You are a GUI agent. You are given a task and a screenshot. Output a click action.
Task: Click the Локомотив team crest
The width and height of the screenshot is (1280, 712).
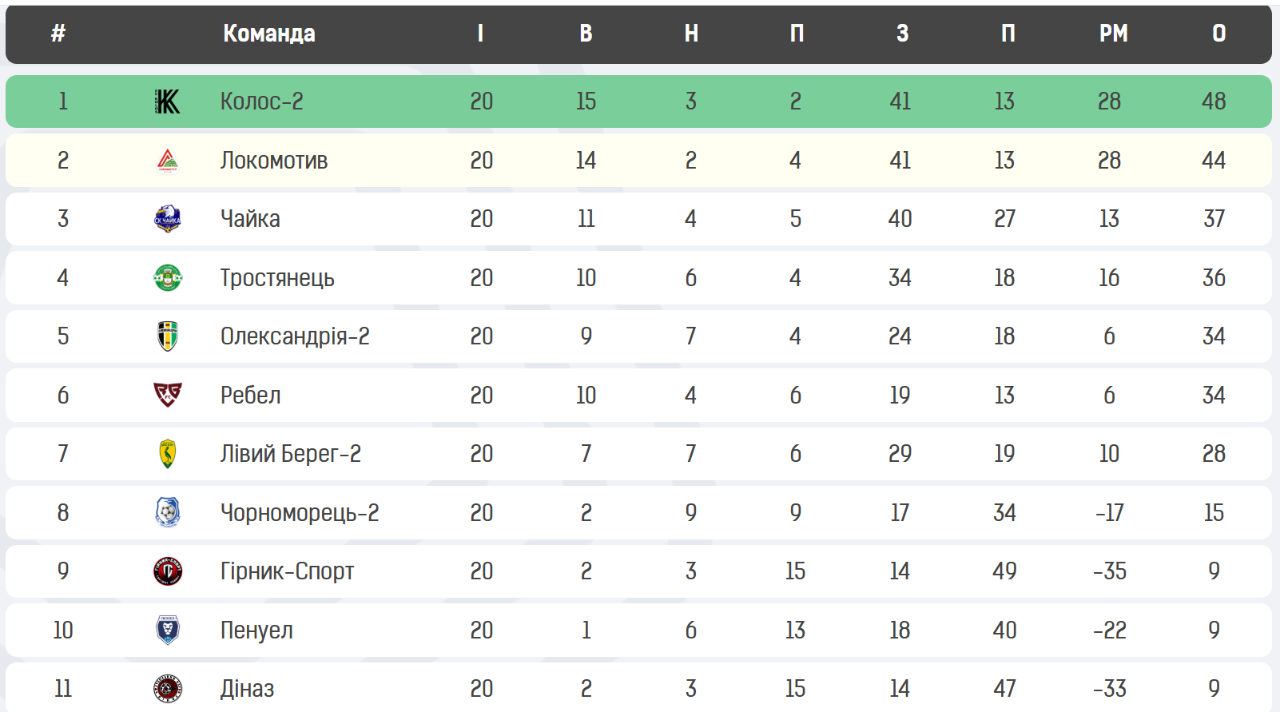pos(167,160)
